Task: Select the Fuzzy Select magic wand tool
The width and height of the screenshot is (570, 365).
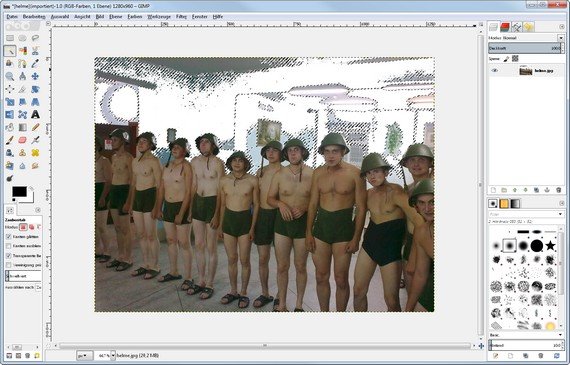Action: pyautogui.click(x=10, y=51)
